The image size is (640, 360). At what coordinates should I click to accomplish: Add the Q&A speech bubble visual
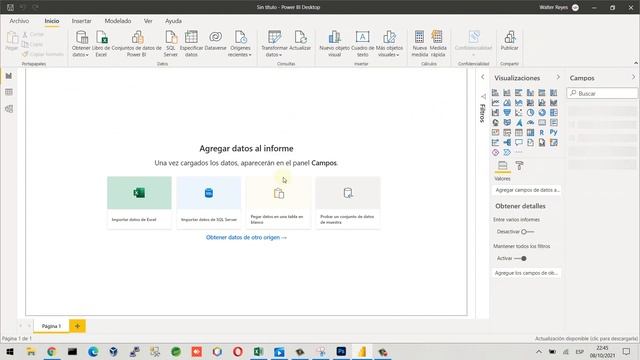coord(518,142)
